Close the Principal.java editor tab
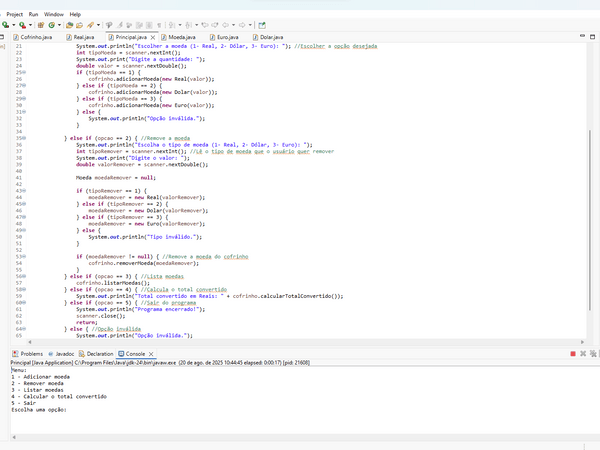The height and width of the screenshot is (450, 600). (153, 37)
